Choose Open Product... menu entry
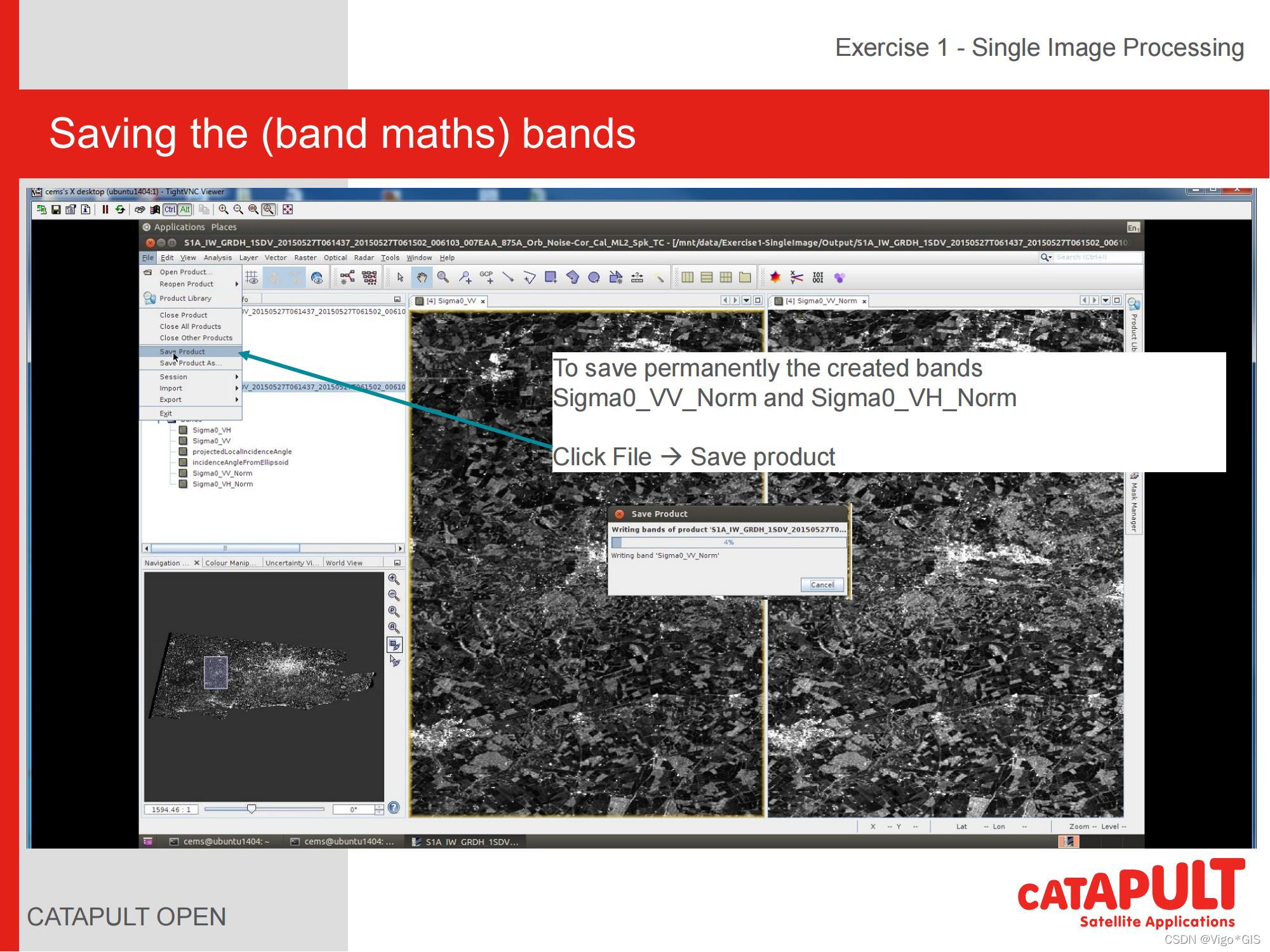1270x952 pixels. [x=190, y=272]
